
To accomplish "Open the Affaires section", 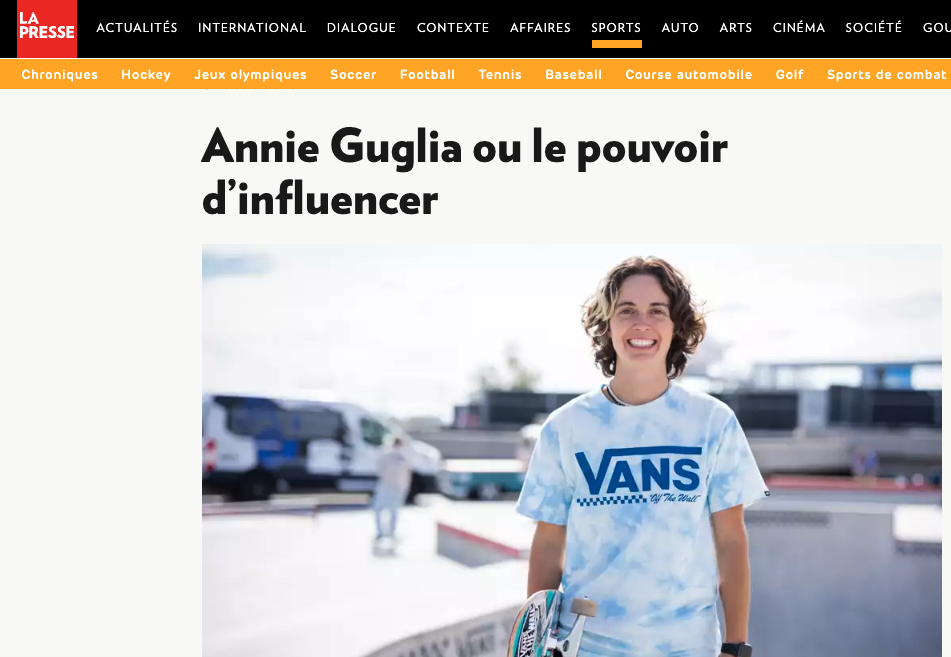I will 540,28.
